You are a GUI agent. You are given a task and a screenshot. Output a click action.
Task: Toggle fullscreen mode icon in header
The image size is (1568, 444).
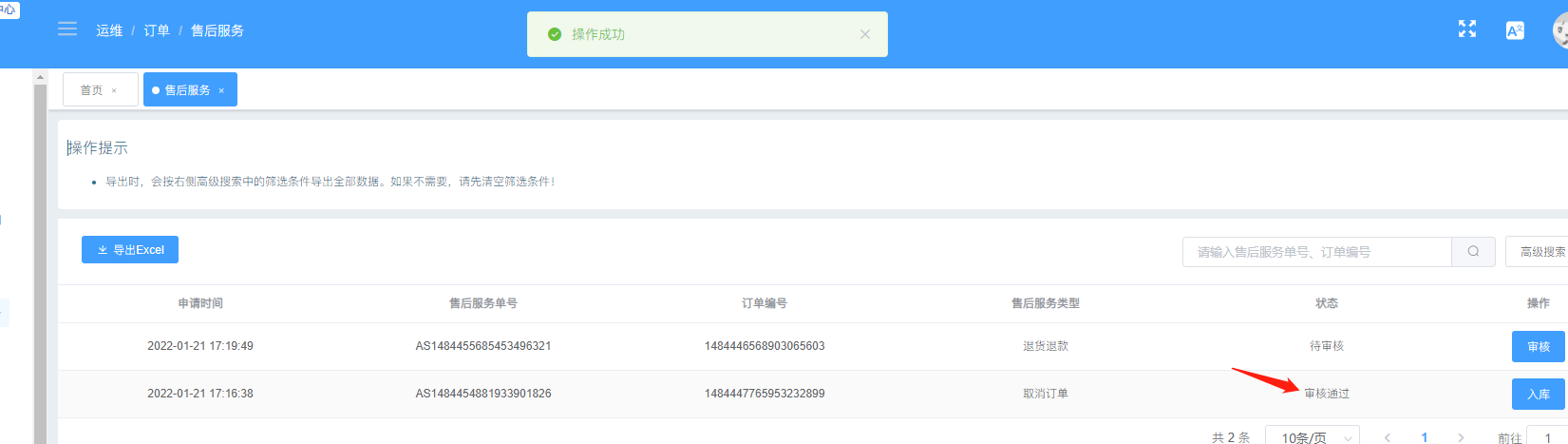1467,29
